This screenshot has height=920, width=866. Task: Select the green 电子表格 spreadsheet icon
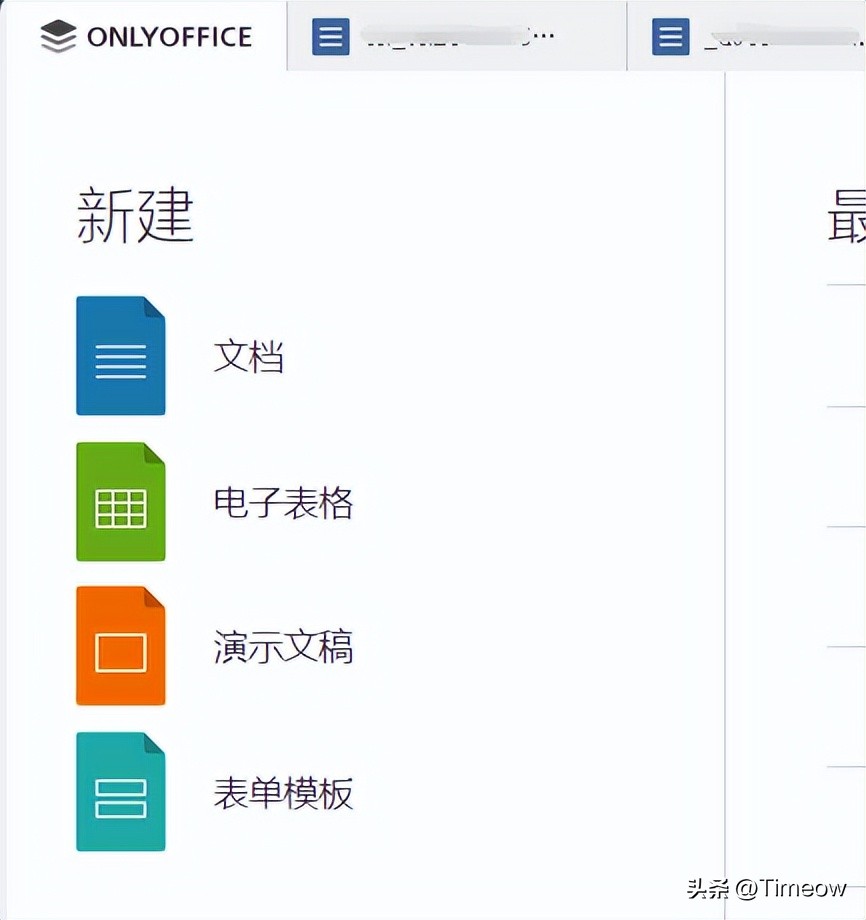coord(120,501)
